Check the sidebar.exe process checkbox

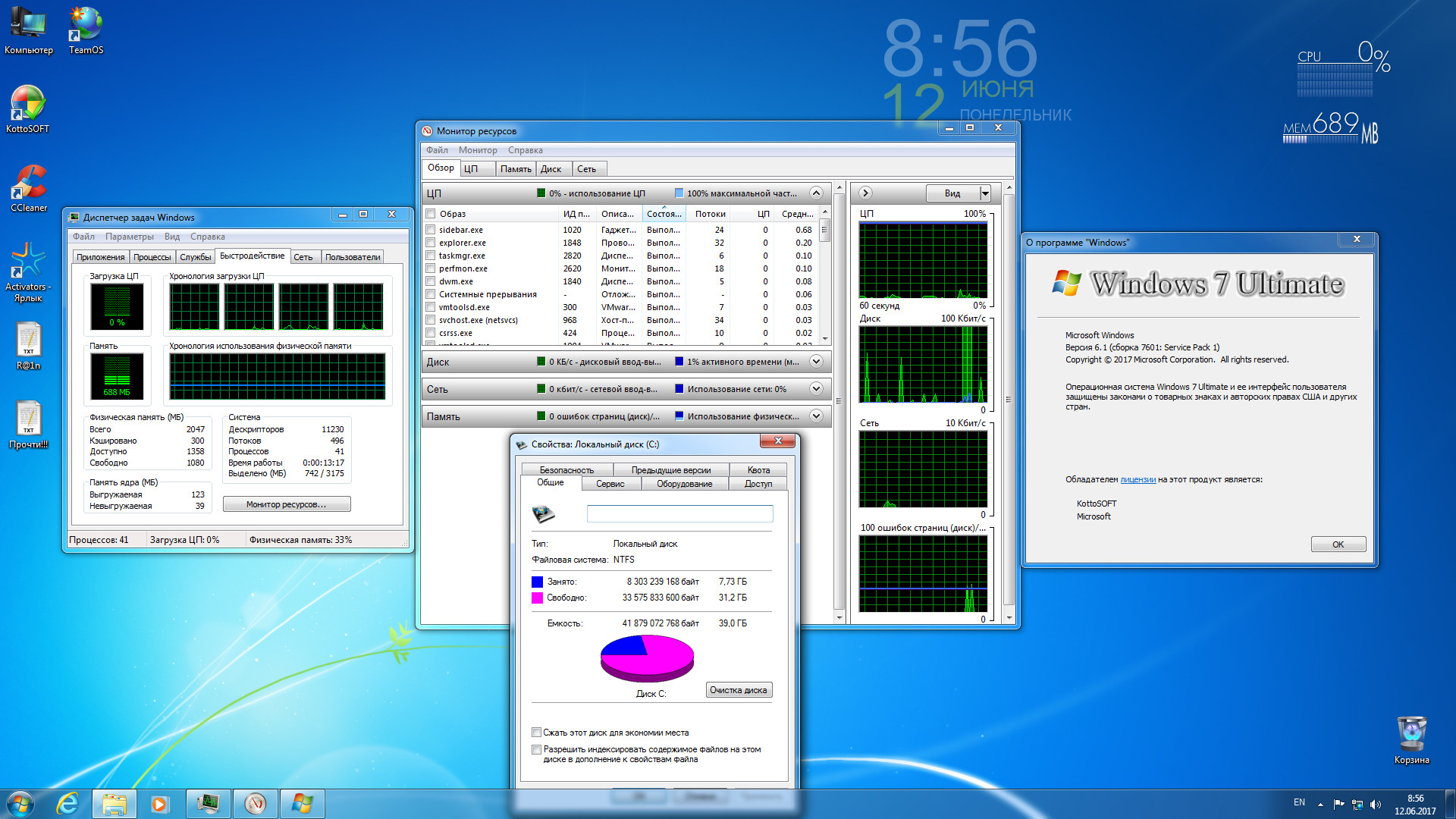point(430,230)
